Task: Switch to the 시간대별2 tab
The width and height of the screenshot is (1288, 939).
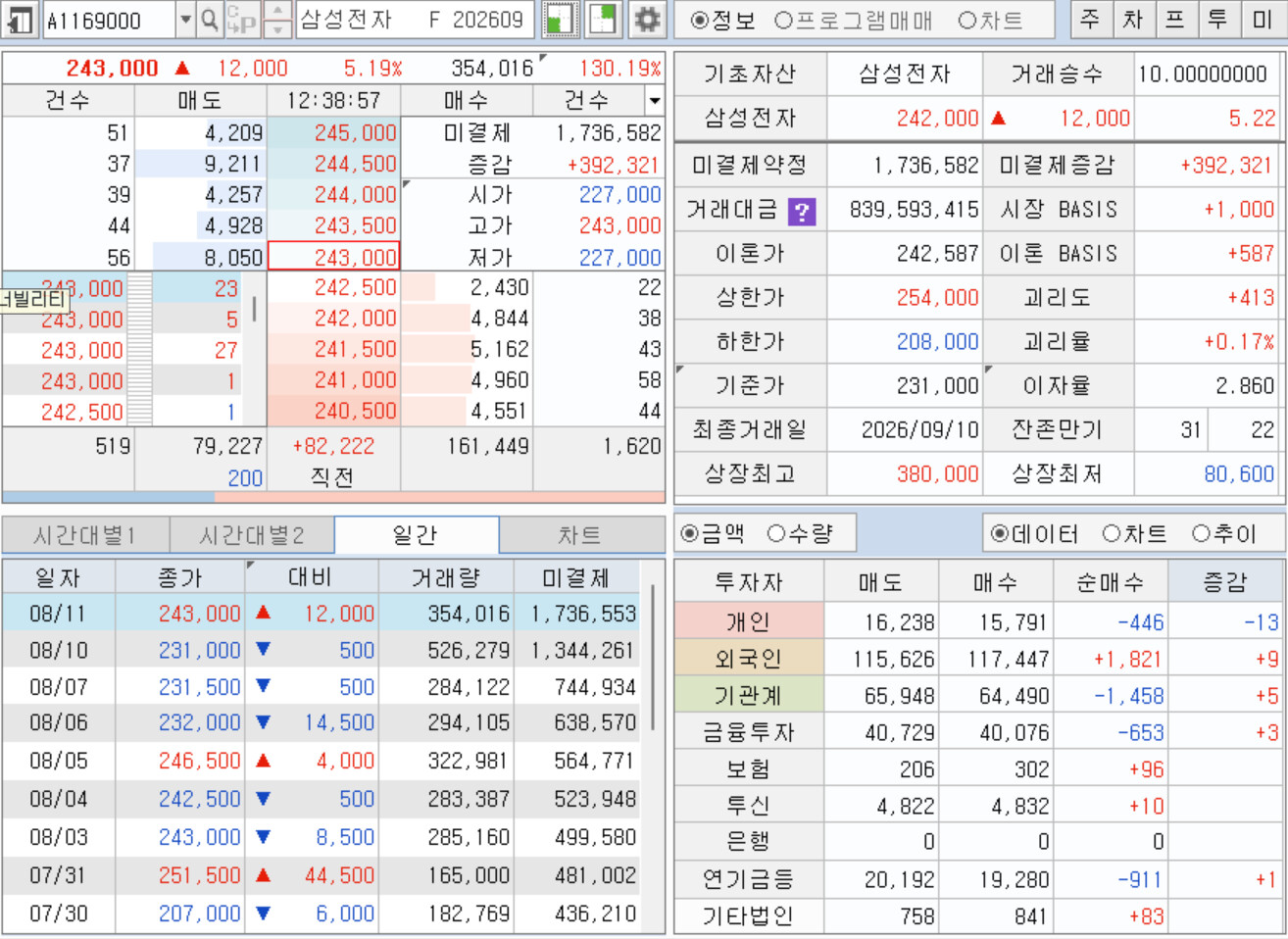Action: [x=252, y=535]
